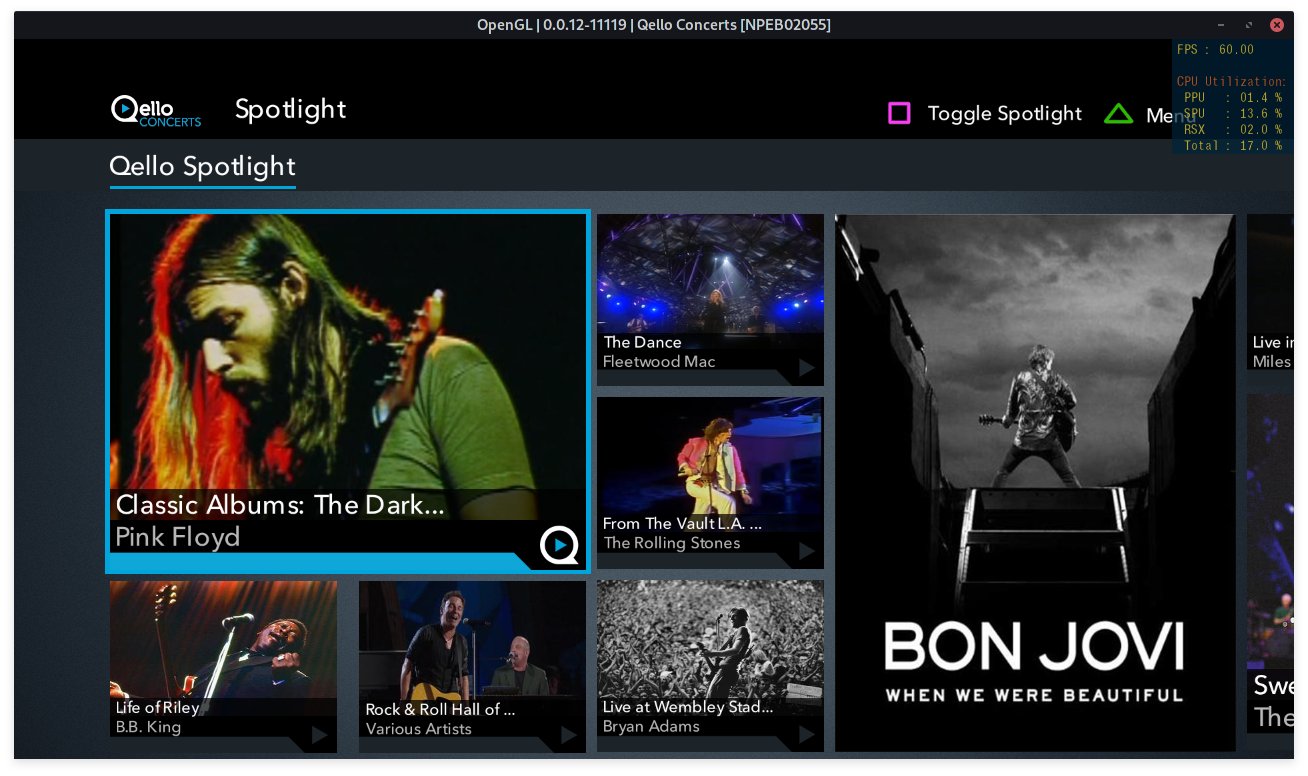The width and height of the screenshot is (1308, 776).
Task: Select the Qello Spotlight tab
Action: click(x=203, y=167)
